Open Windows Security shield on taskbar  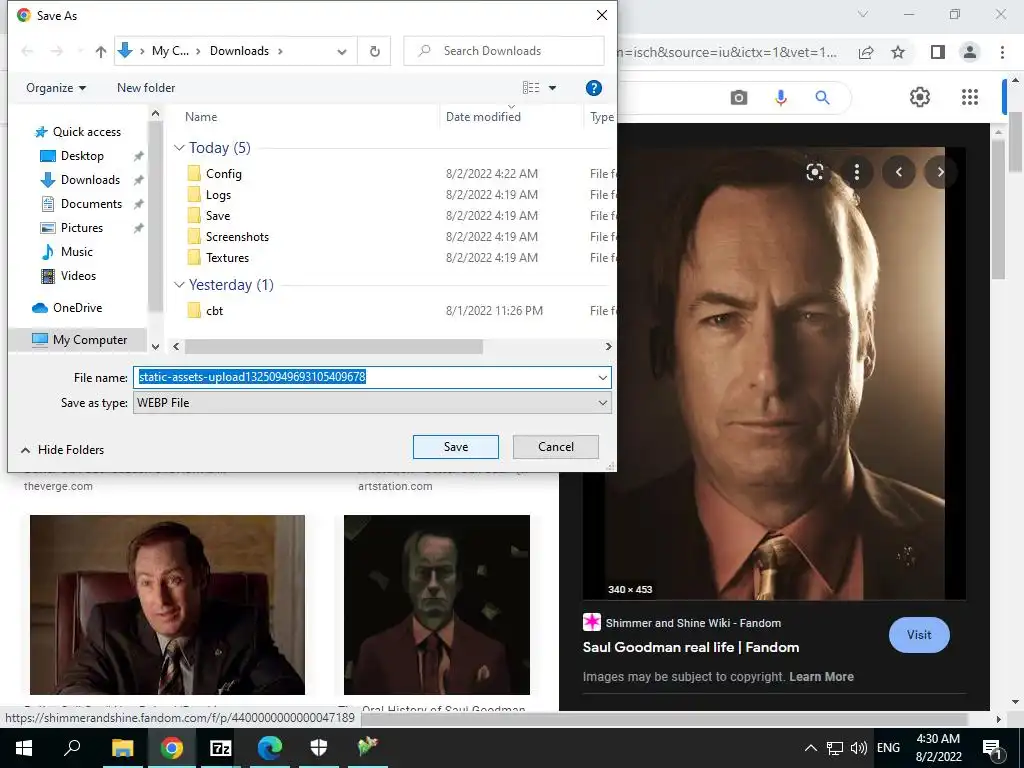318,748
